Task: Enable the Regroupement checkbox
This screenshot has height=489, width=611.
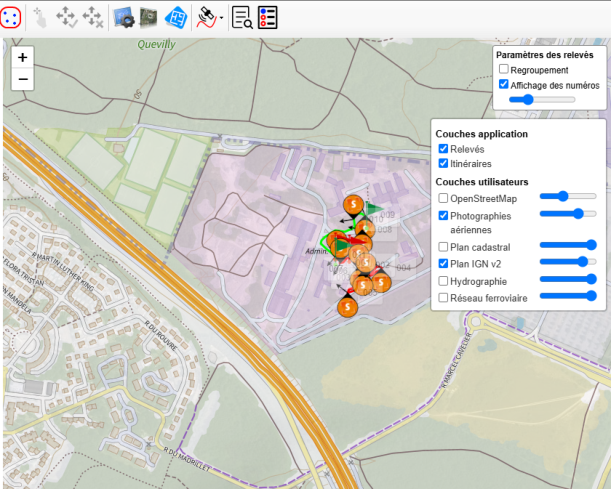Action: click(x=504, y=70)
